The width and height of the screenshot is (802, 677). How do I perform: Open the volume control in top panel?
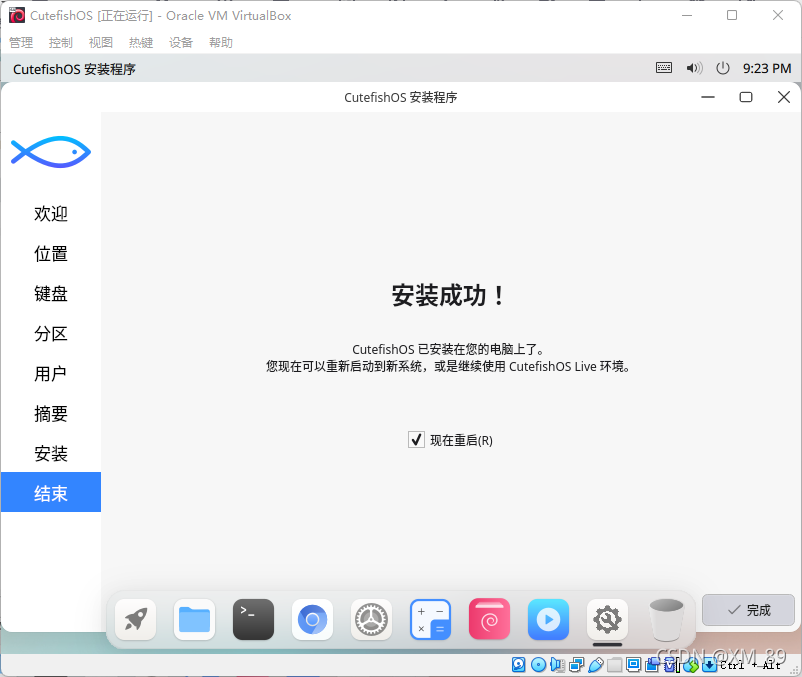694,68
